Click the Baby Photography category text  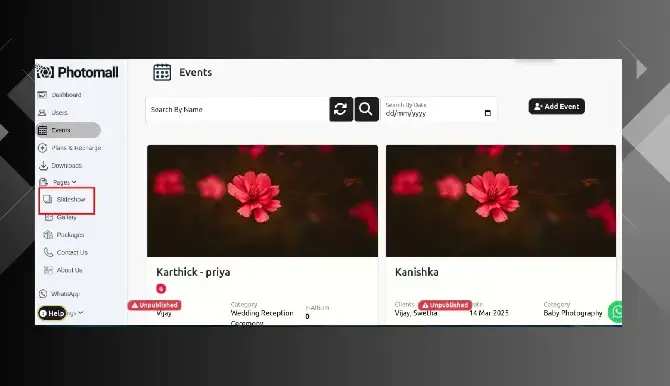573,313
